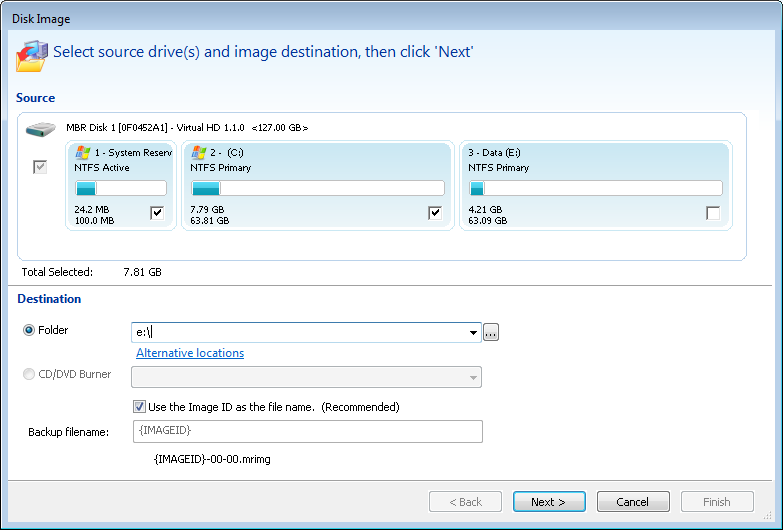Uncheck the System Reserved partition checkbox
The height and width of the screenshot is (530, 783).
(157, 213)
